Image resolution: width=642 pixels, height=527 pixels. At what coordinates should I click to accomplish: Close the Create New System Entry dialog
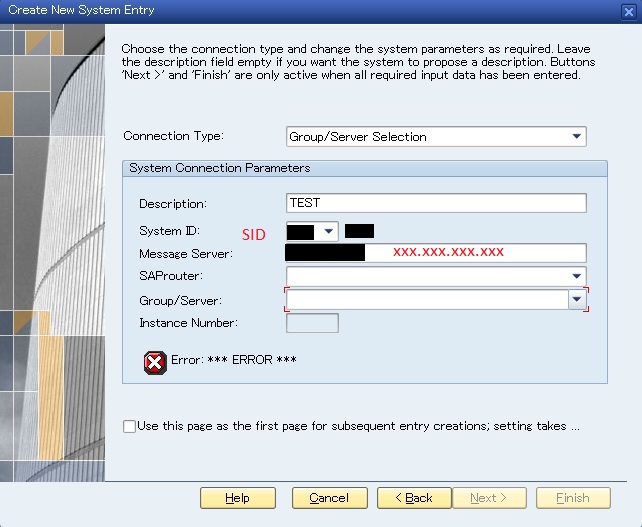point(628,11)
